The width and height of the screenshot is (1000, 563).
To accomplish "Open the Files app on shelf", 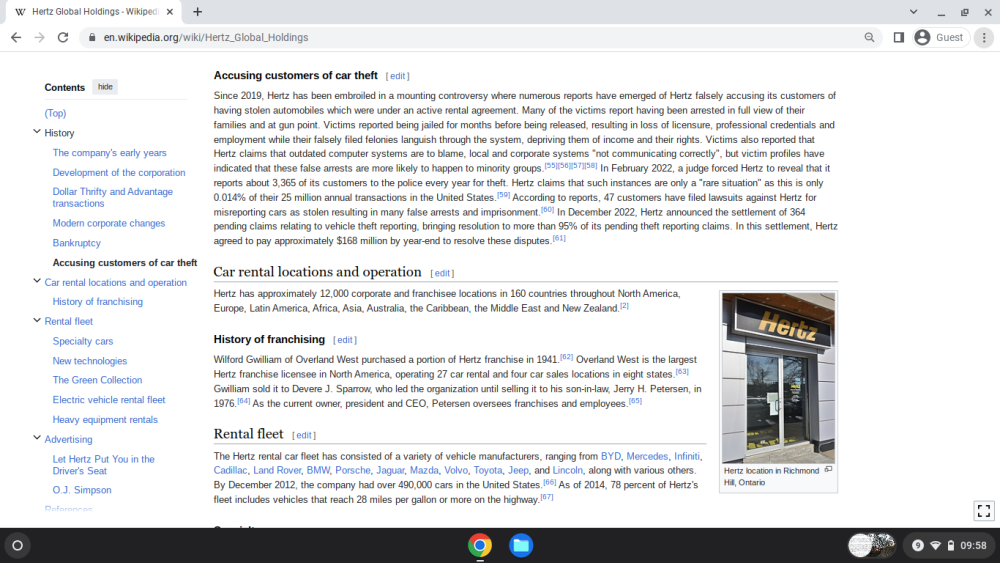I will [x=521, y=545].
